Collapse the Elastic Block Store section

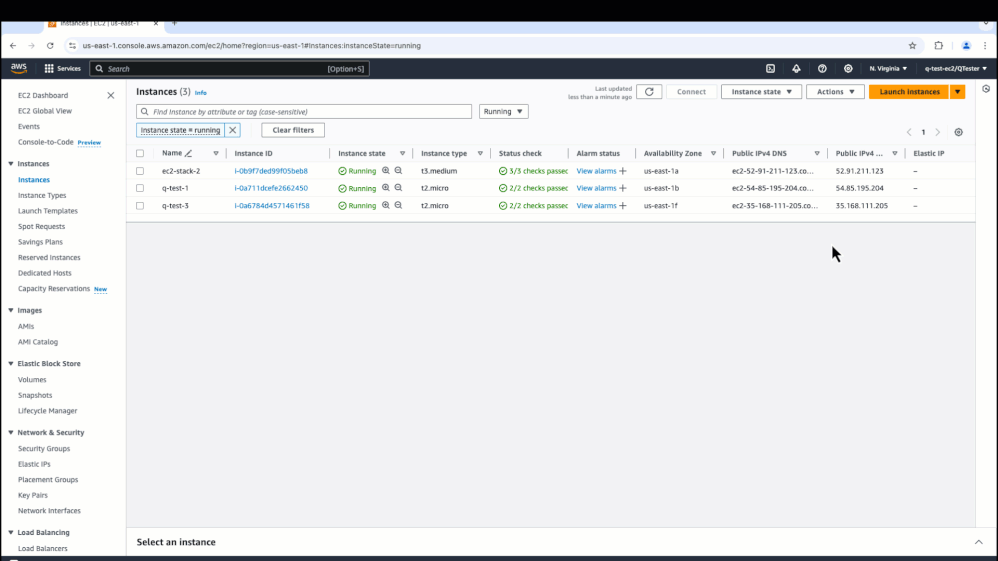[11, 364]
